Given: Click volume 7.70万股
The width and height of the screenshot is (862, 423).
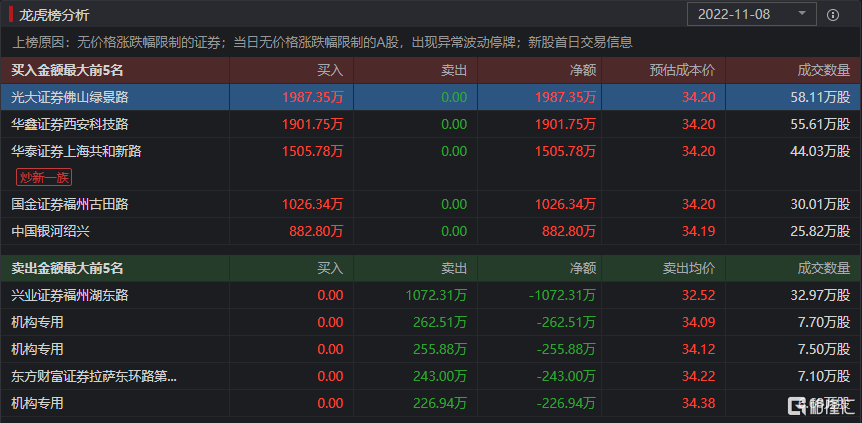Looking at the screenshot, I should pos(824,322).
